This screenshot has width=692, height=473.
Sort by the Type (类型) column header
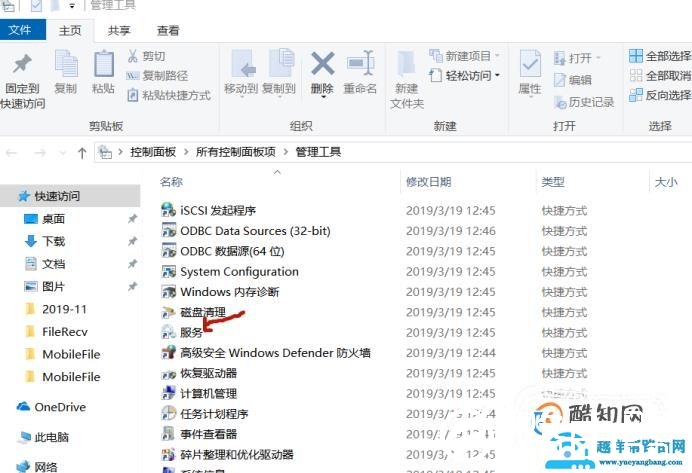[x=553, y=182]
